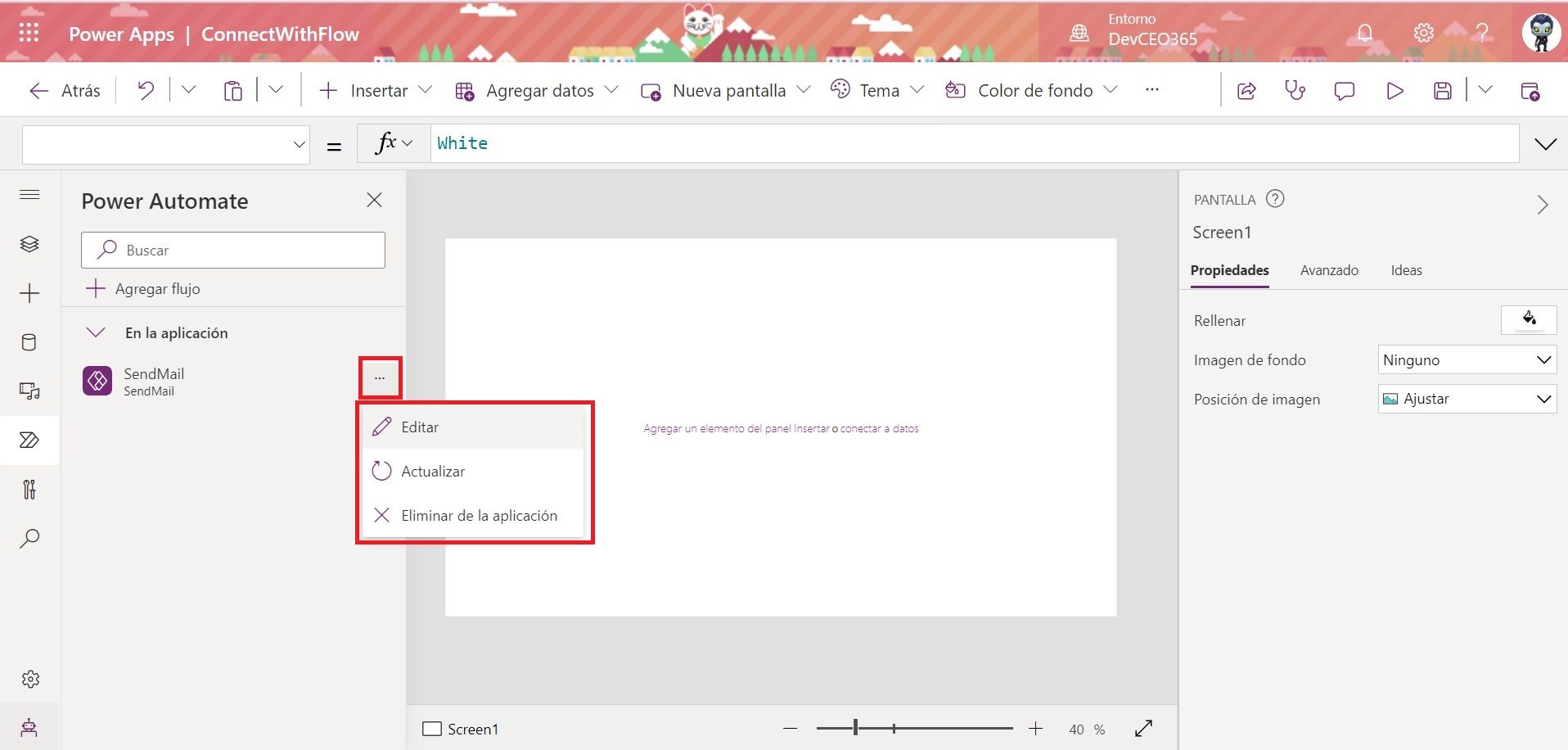Open the Insert plus icon in sidebar
Viewport: 1568px width, 750px height.
pyautogui.click(x=29, y=293)
